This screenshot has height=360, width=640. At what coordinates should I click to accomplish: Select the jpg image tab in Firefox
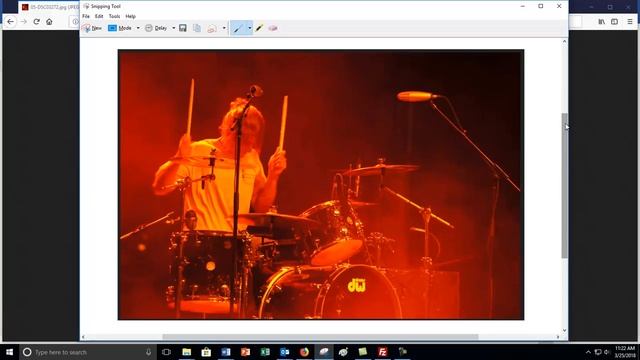[49, 7]
